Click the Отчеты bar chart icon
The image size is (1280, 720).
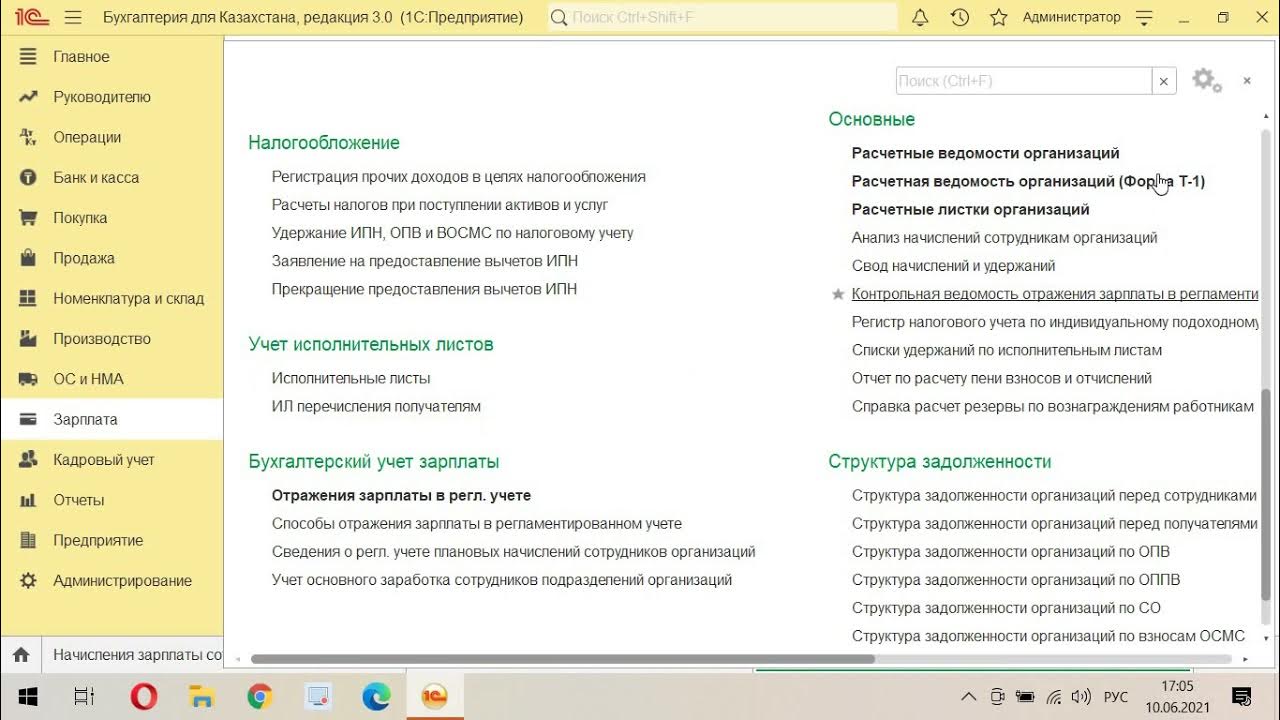(x=28, y=500)
